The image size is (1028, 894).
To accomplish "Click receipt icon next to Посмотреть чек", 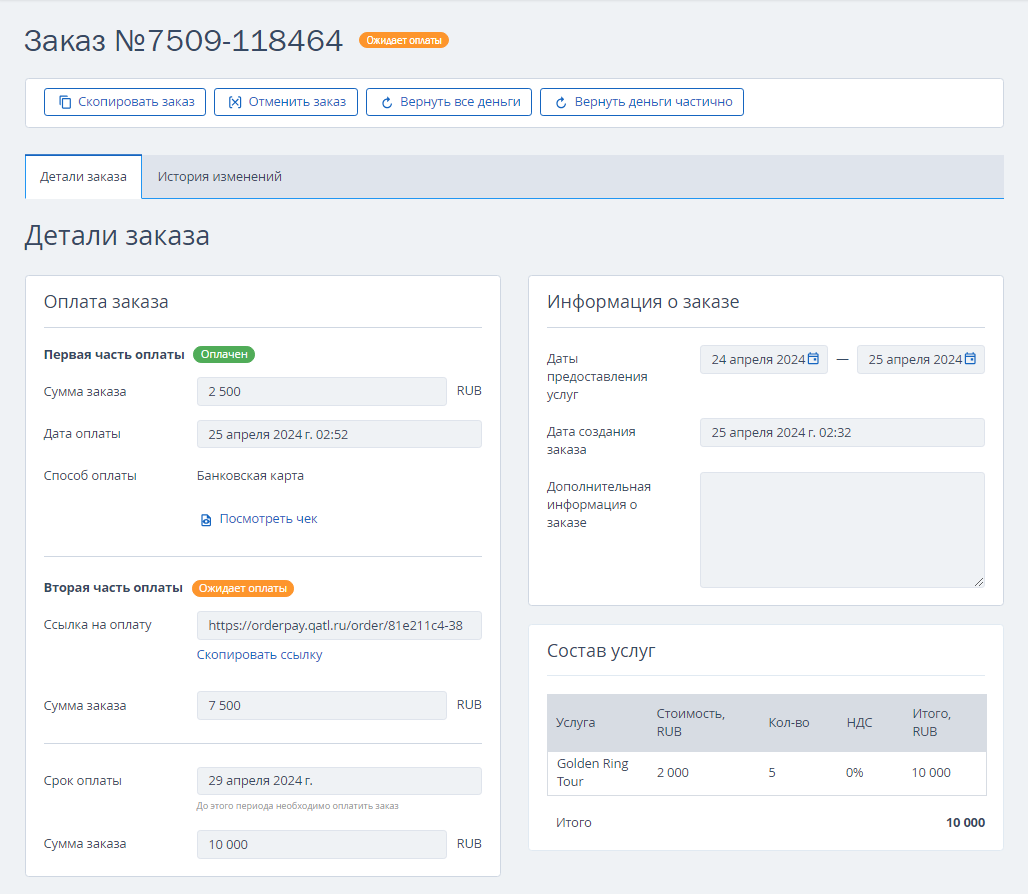I will coord(206,520).
